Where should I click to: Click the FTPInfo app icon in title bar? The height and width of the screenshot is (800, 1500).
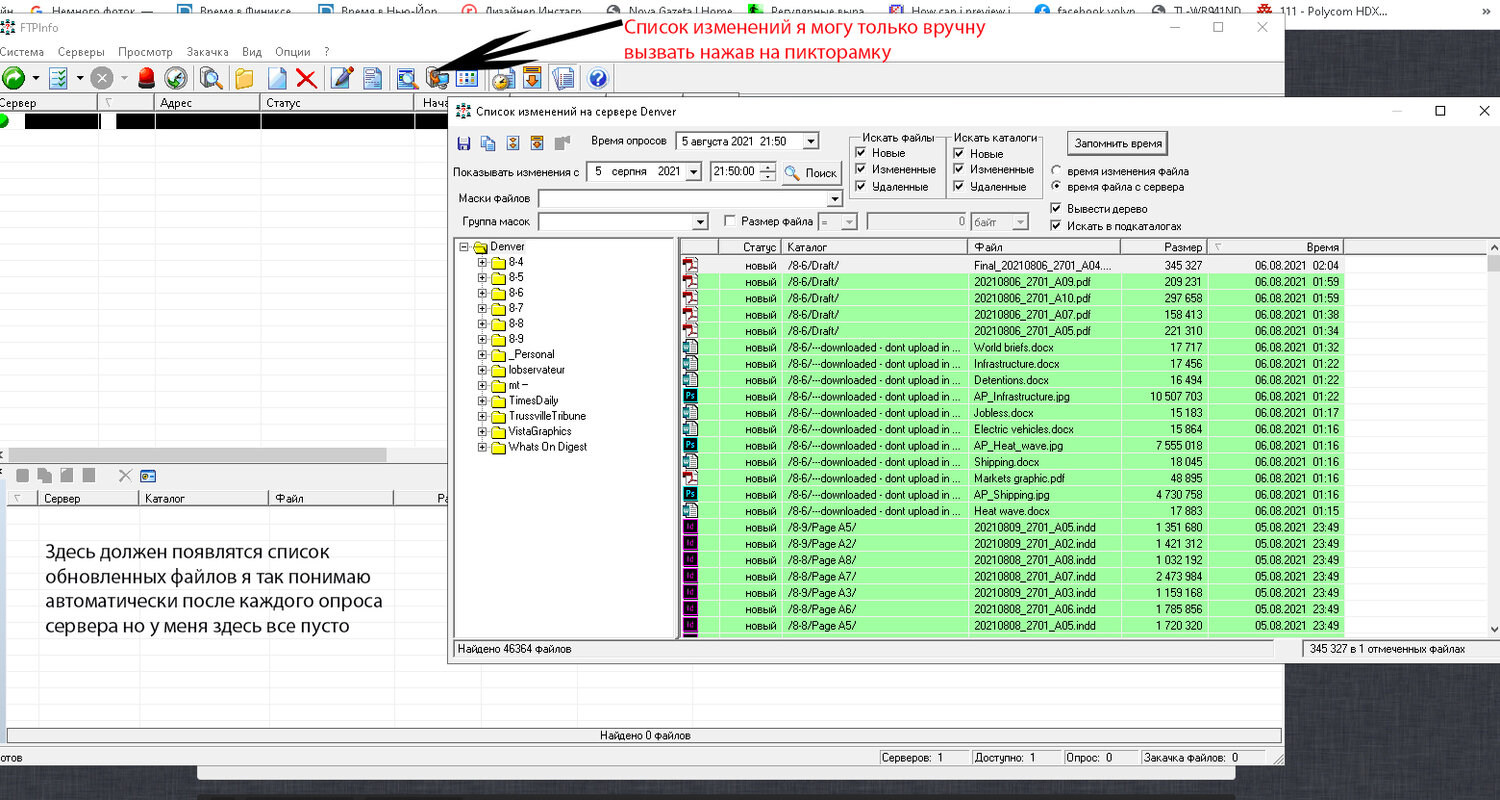point(8,28)
